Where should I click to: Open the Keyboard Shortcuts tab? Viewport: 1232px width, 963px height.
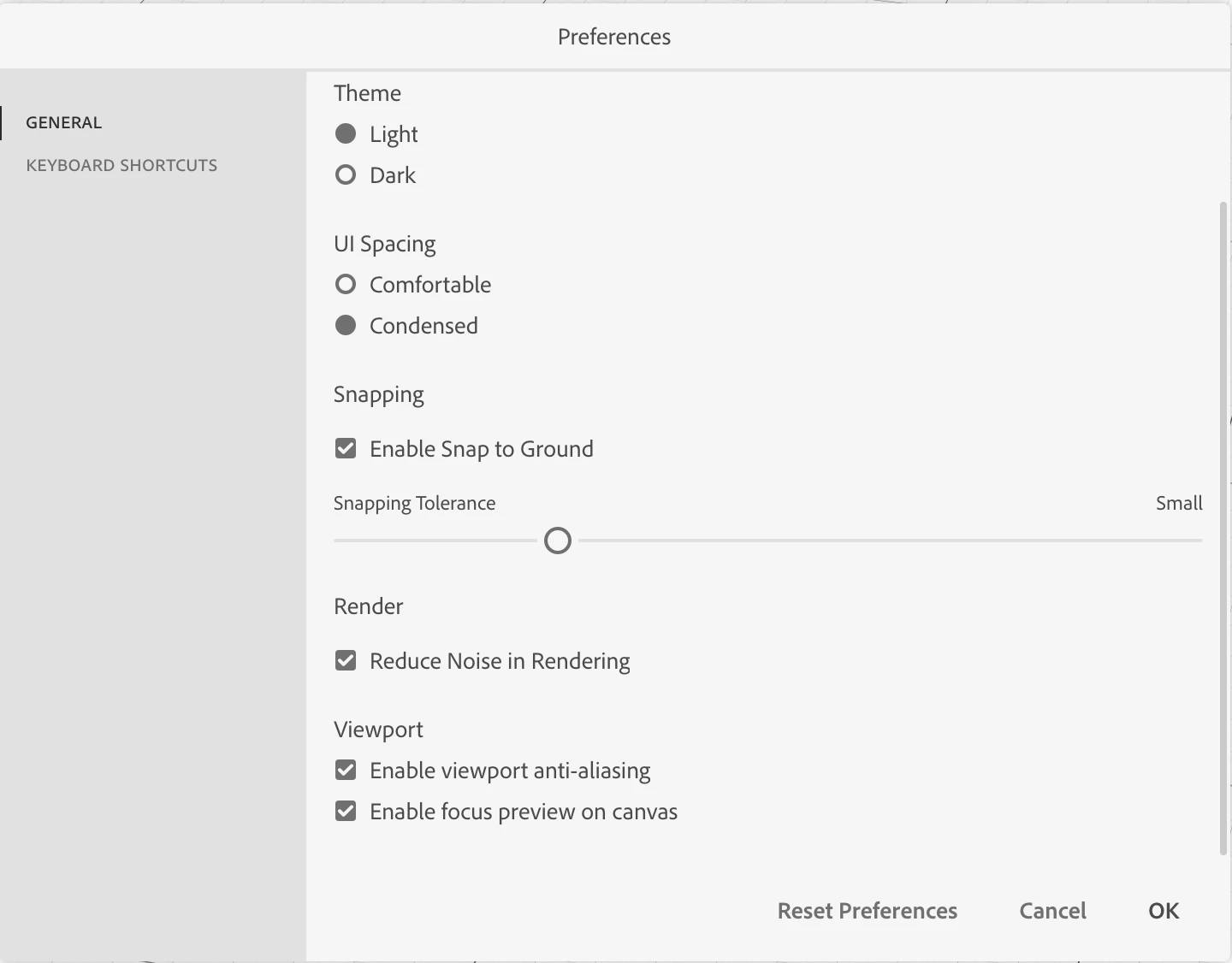tap(121, 165)
